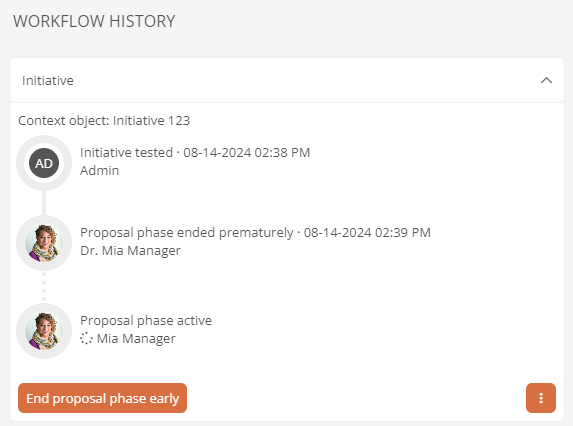Click the dotted connector between proposal phases
The image size is (573, 426).
click(44, 287)
